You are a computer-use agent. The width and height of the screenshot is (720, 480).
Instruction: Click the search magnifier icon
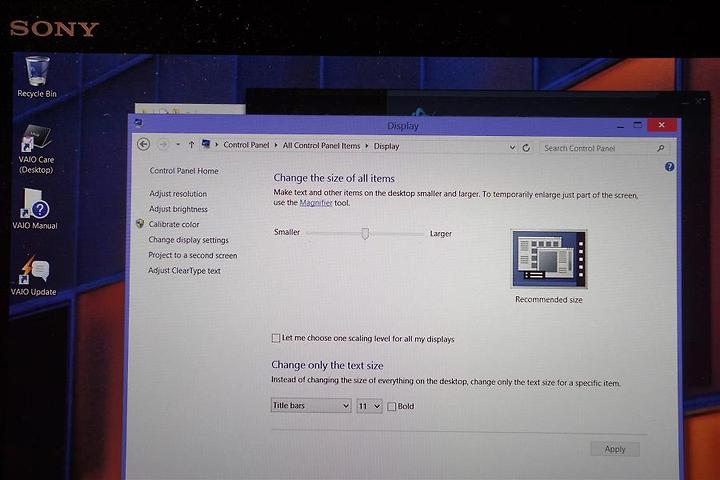tap(660, 148)
